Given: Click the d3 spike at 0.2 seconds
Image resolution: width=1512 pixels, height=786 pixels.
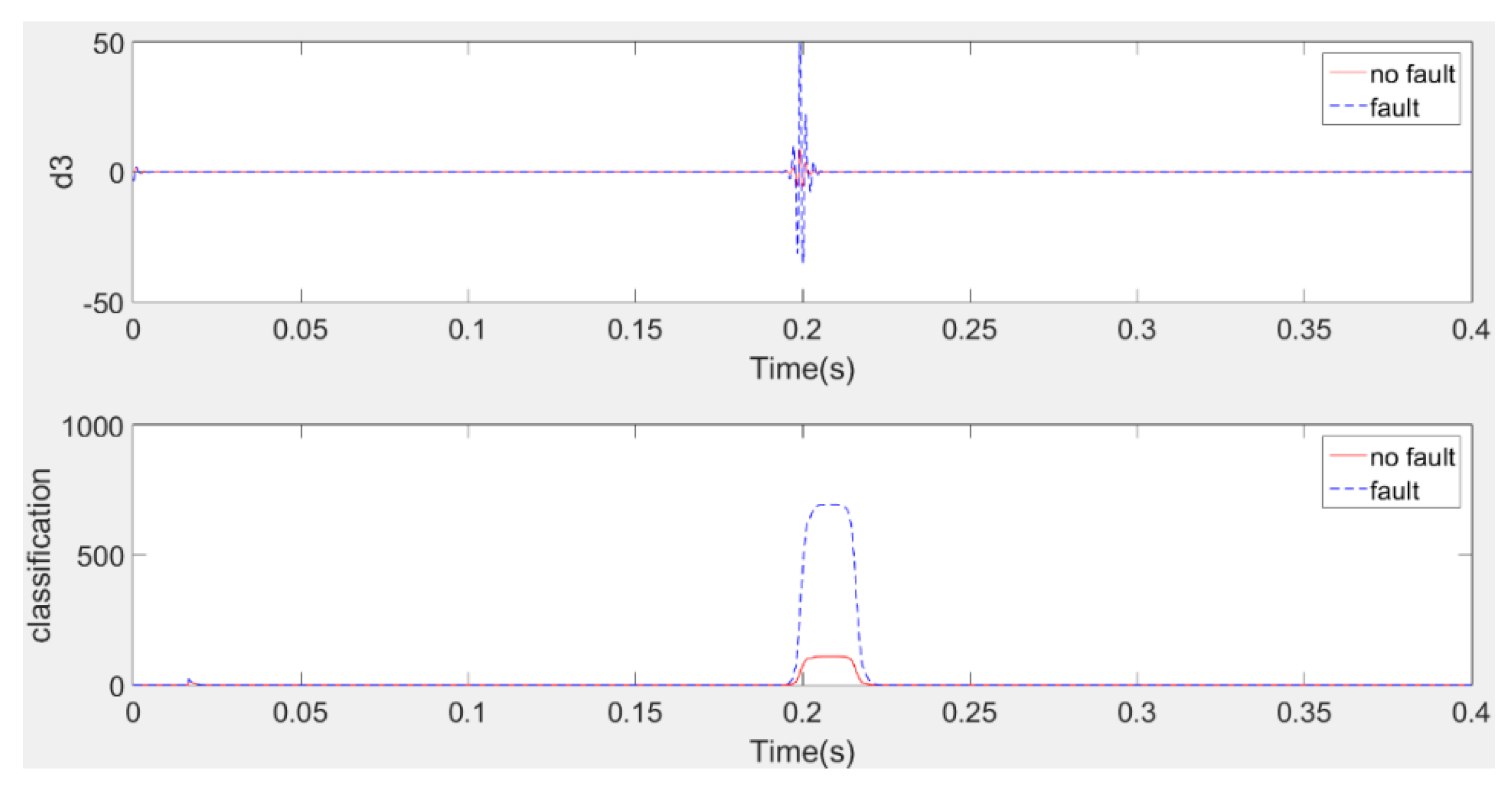Looking at the screenshot, I should click(801, 88).
